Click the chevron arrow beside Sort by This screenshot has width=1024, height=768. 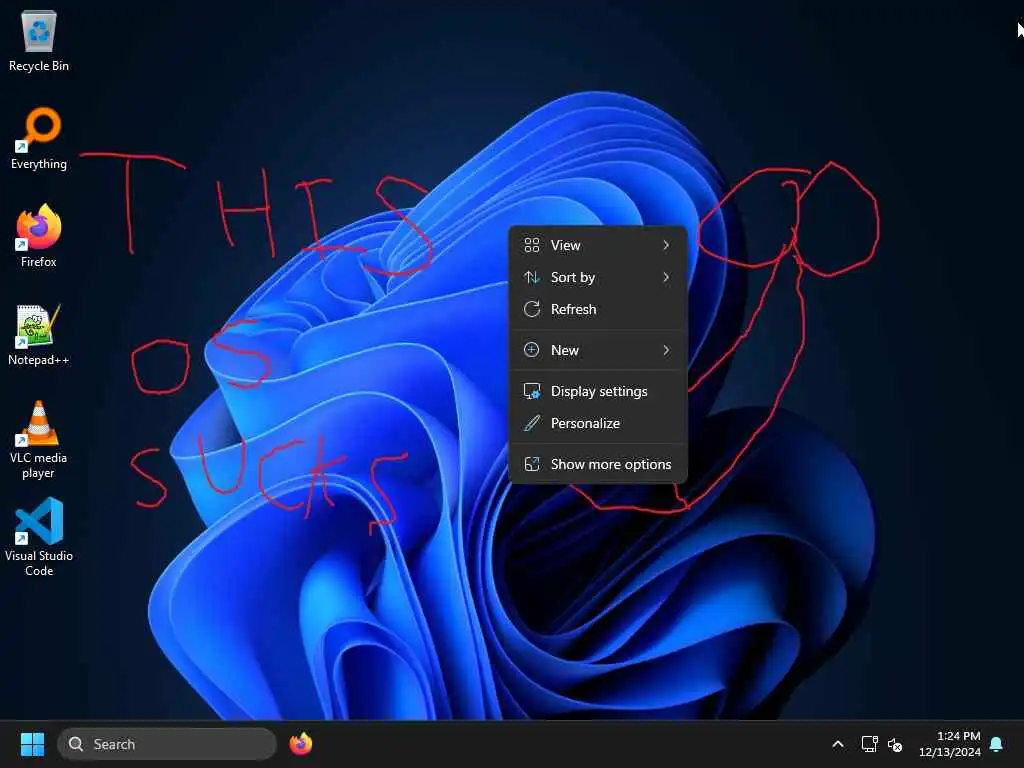click(x=666, y=277)
